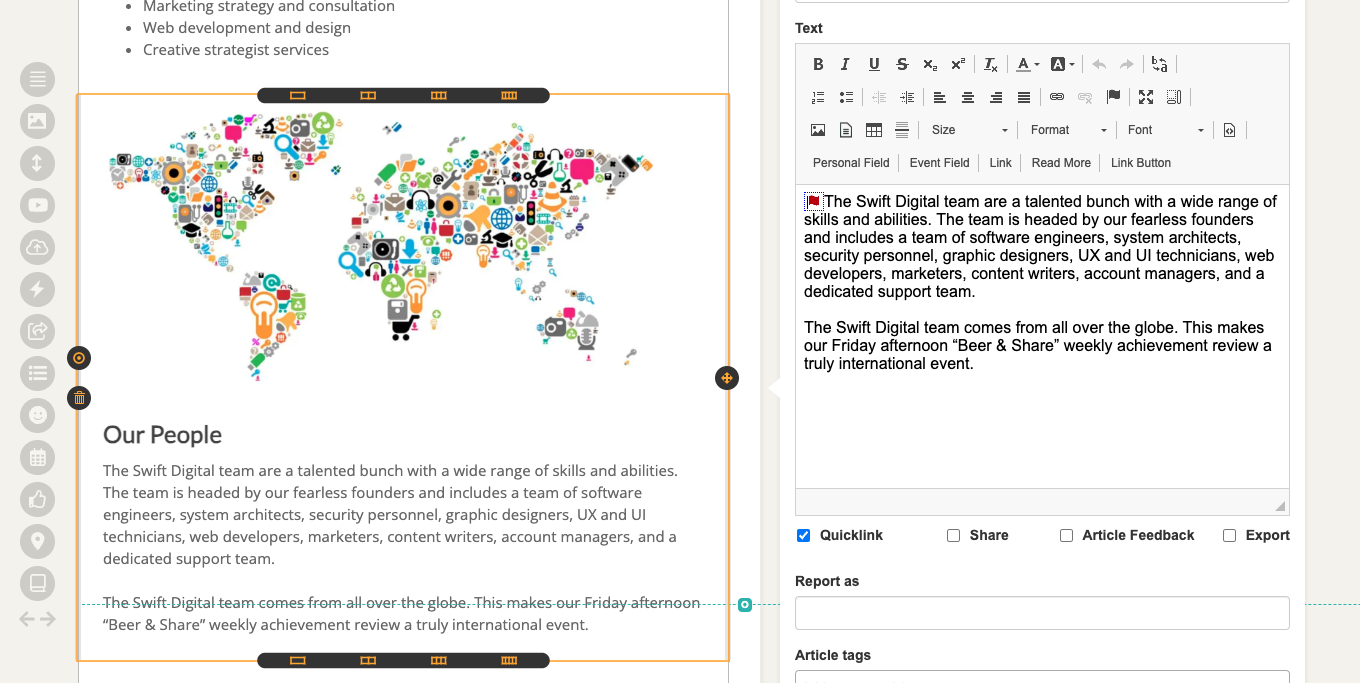Image resolution: width=1360 pixels, height=683 pixels.
Task: Remove formatting with the Tx icon
Action: click(991, 64)
